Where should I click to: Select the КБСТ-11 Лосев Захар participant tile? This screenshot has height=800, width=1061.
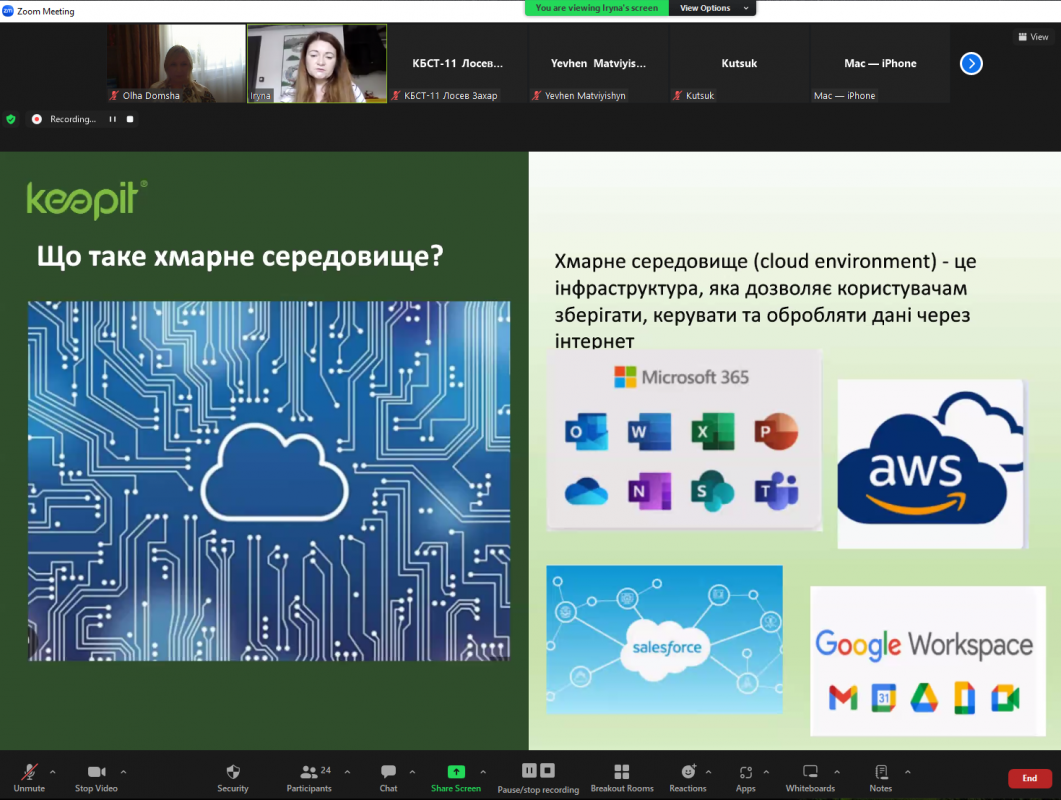tap(457, 64)
